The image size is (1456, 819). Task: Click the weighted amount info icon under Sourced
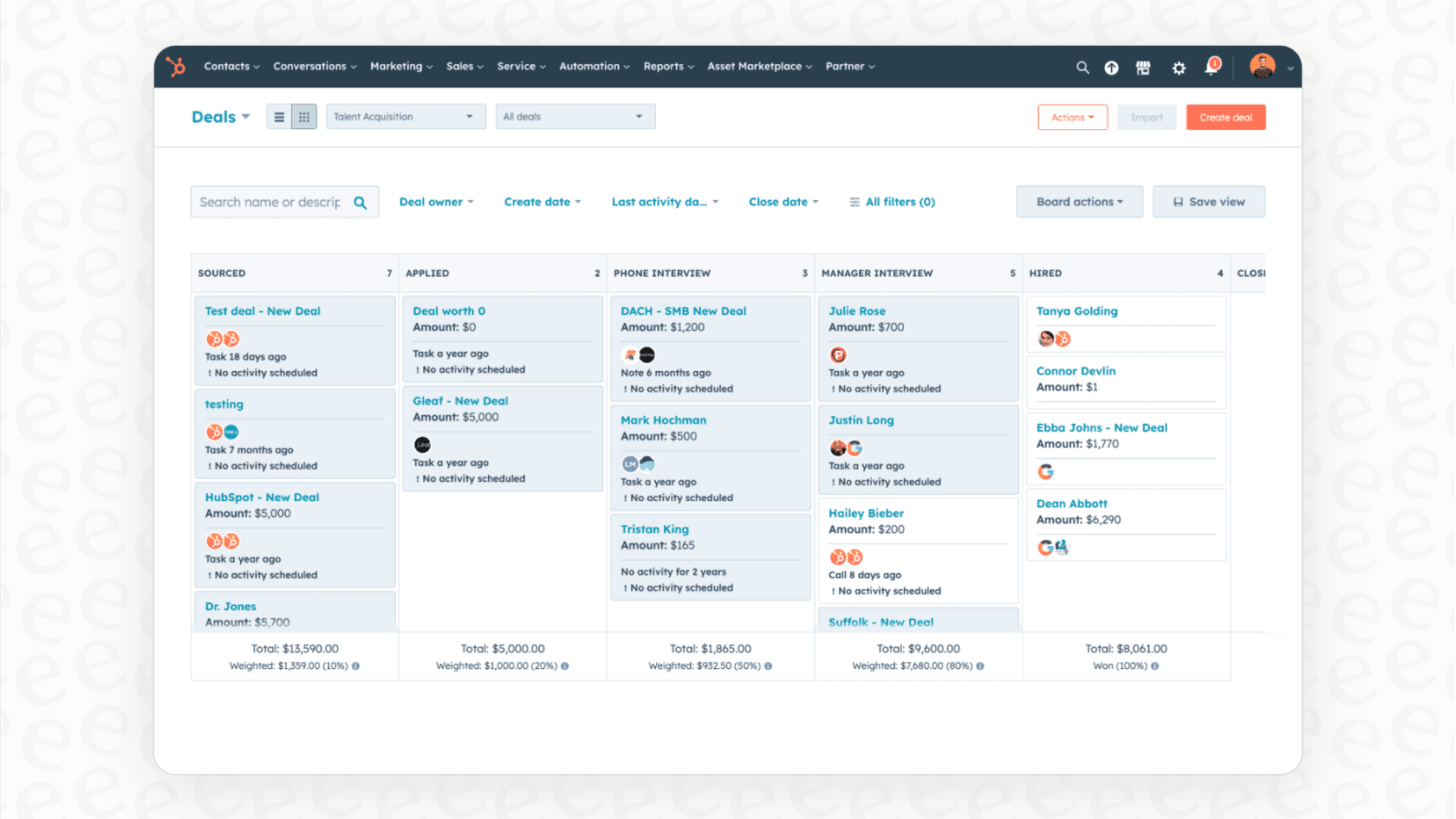pos(355,666)
